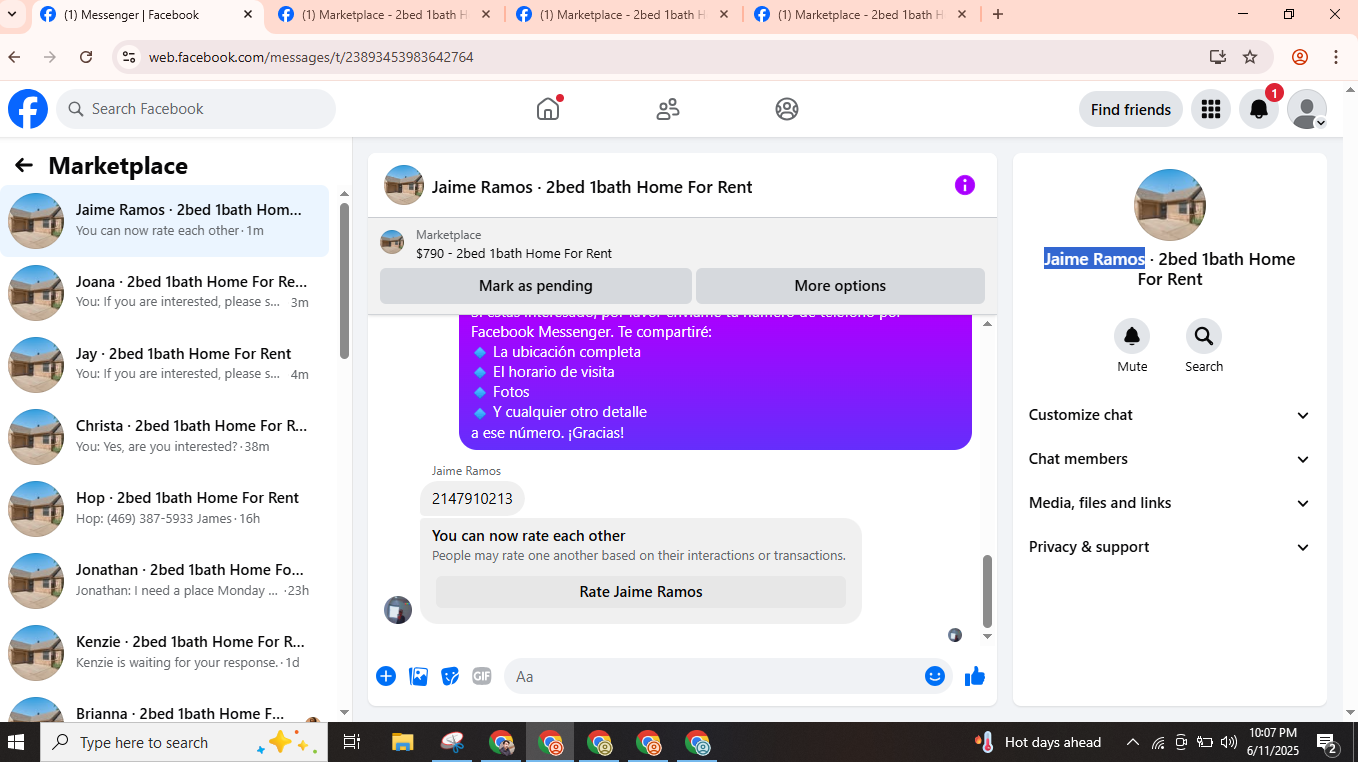The width and height of the screenshot is (1358, 762).
Task: Open Hot days ahead weather widget
Action: 1038,742
